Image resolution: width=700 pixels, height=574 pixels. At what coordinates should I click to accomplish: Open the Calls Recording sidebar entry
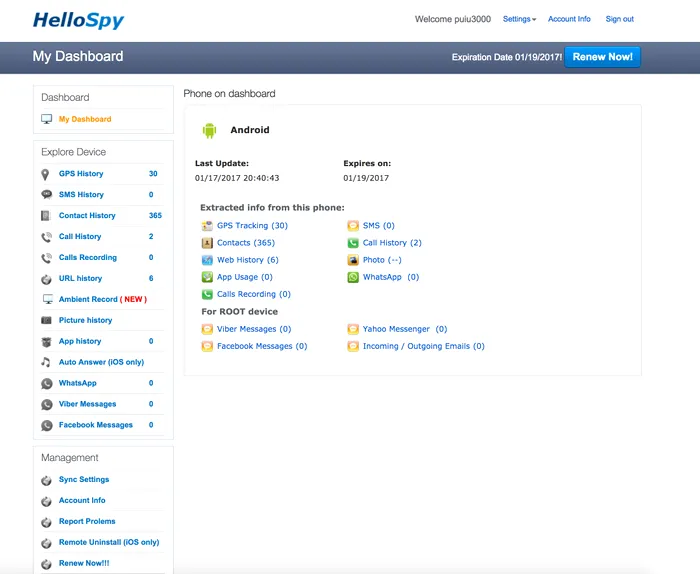(88, 258)
